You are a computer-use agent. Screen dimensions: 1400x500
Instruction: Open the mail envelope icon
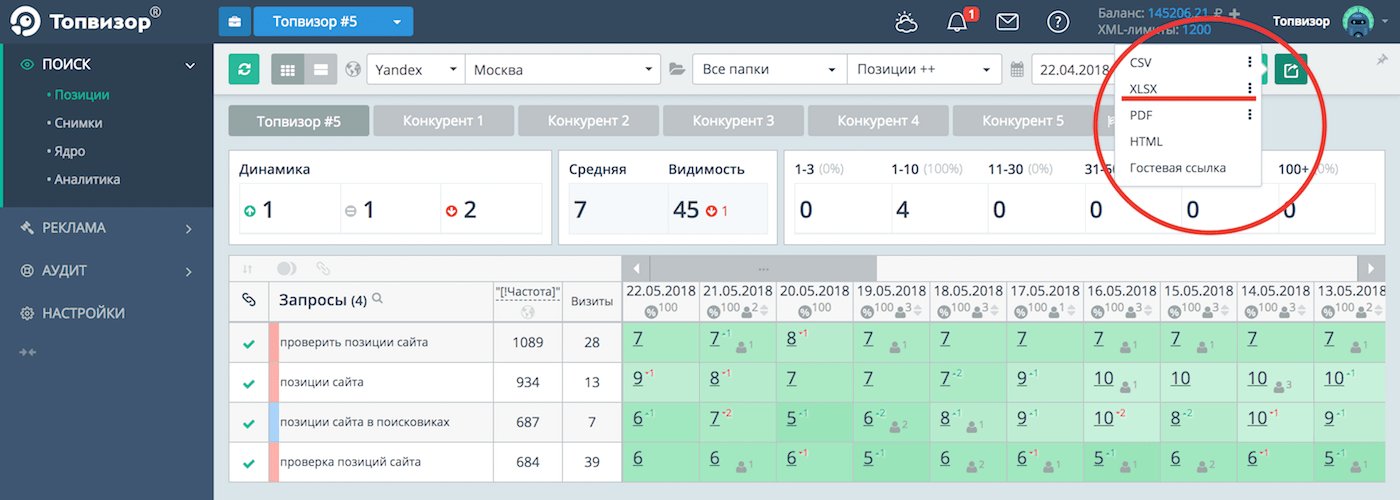pyautogui.click(x=1007, y=21)
